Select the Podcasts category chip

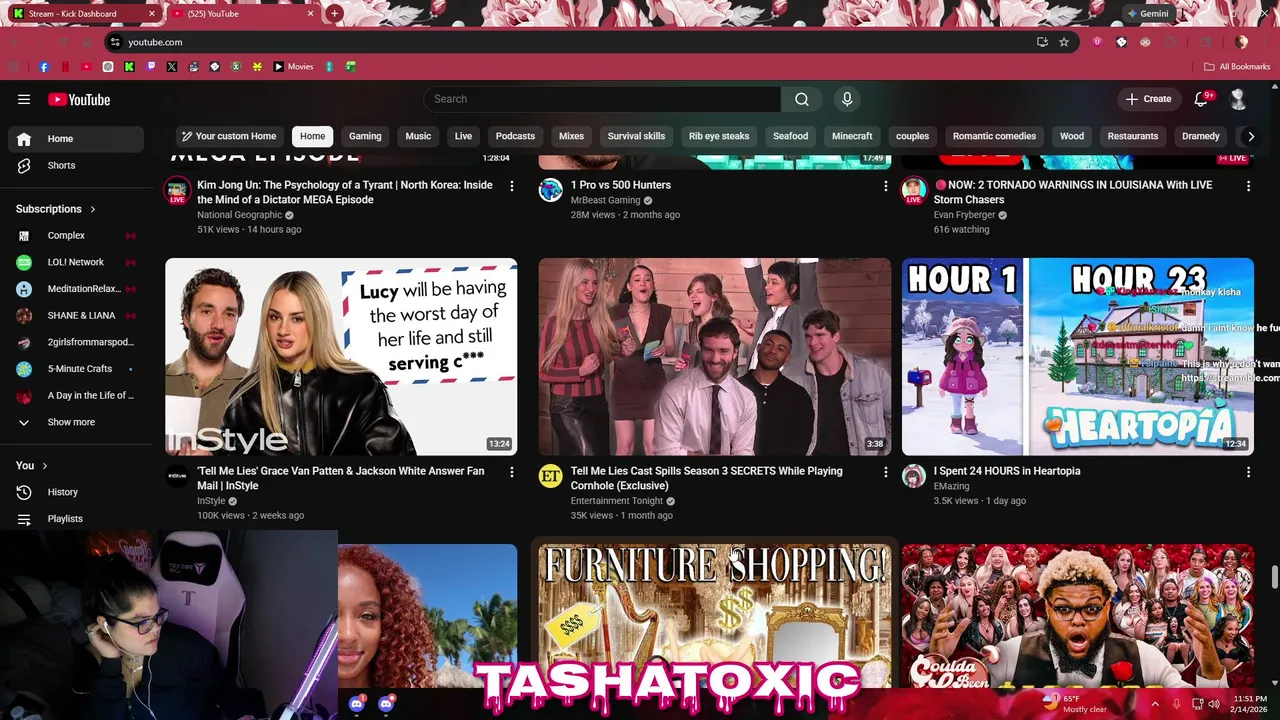point(515,136)
